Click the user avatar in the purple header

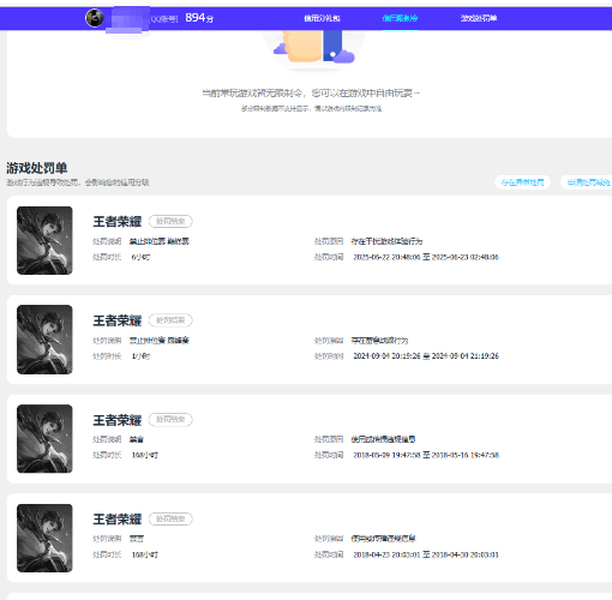[x=94, y=18]
